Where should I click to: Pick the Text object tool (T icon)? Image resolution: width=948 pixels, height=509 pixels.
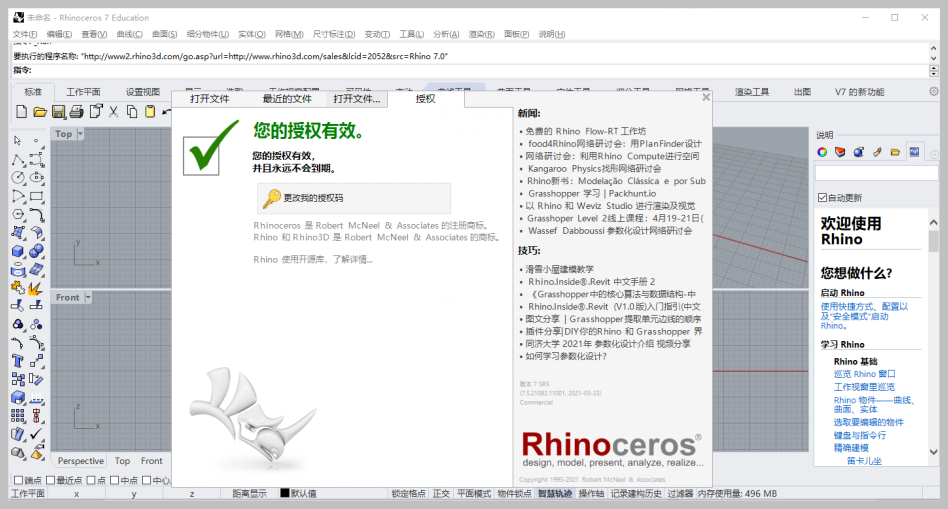click(x=18, y=361)
